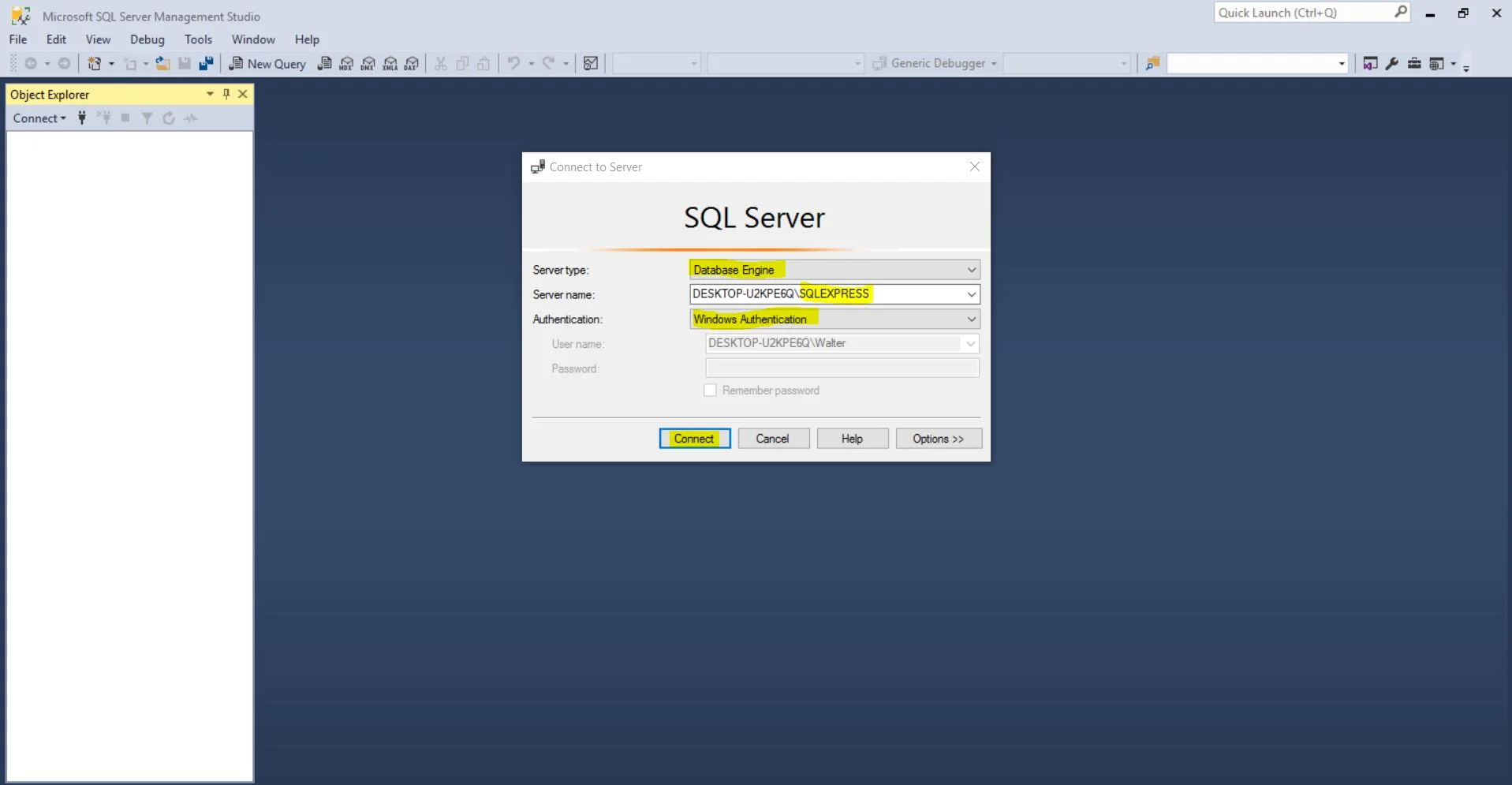
Task: Click the Options >> button
Action: tap(939, 439)
